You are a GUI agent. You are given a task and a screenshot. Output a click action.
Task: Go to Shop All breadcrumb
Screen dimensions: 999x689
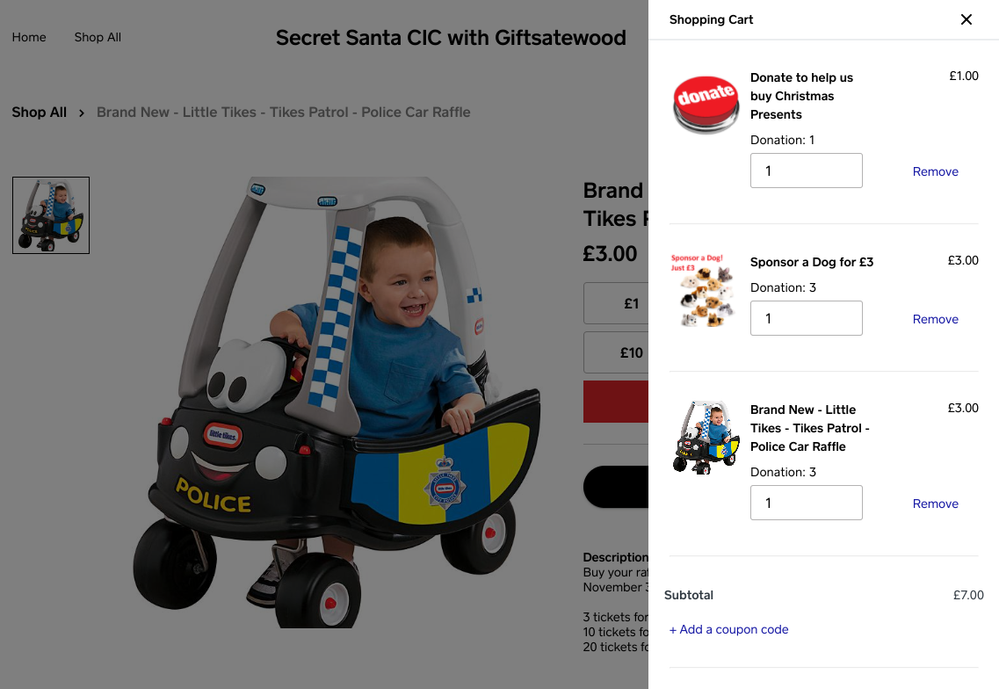point(39,112)
